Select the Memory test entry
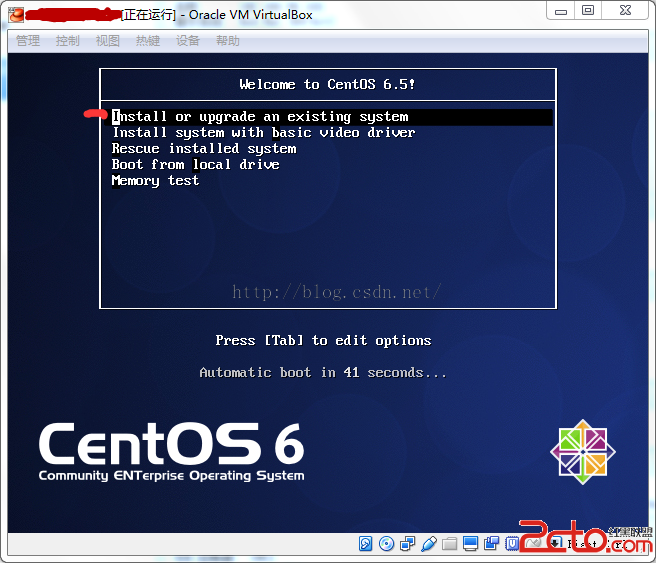Screen dimensions: 656x563 pos(155,180)
